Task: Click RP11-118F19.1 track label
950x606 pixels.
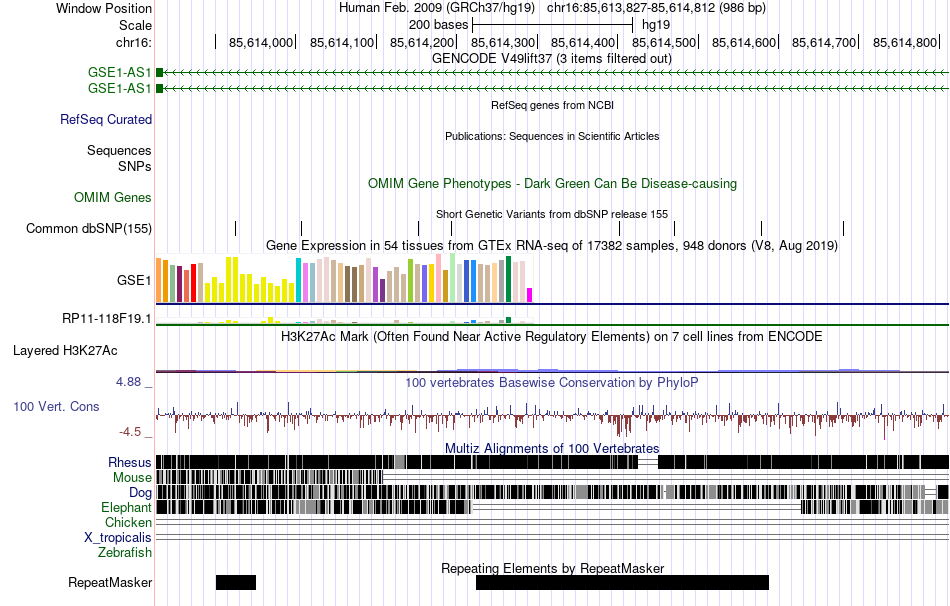Action: click(107, 318)
